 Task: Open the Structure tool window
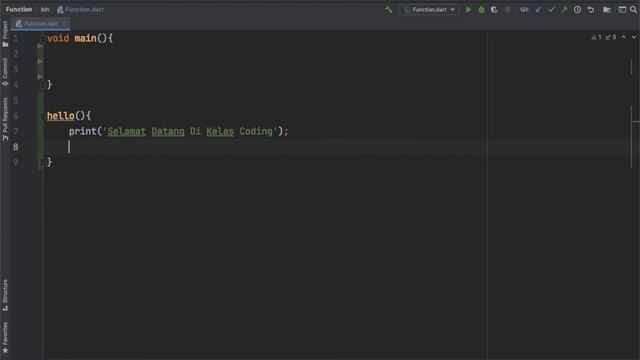tap(5, 295)
